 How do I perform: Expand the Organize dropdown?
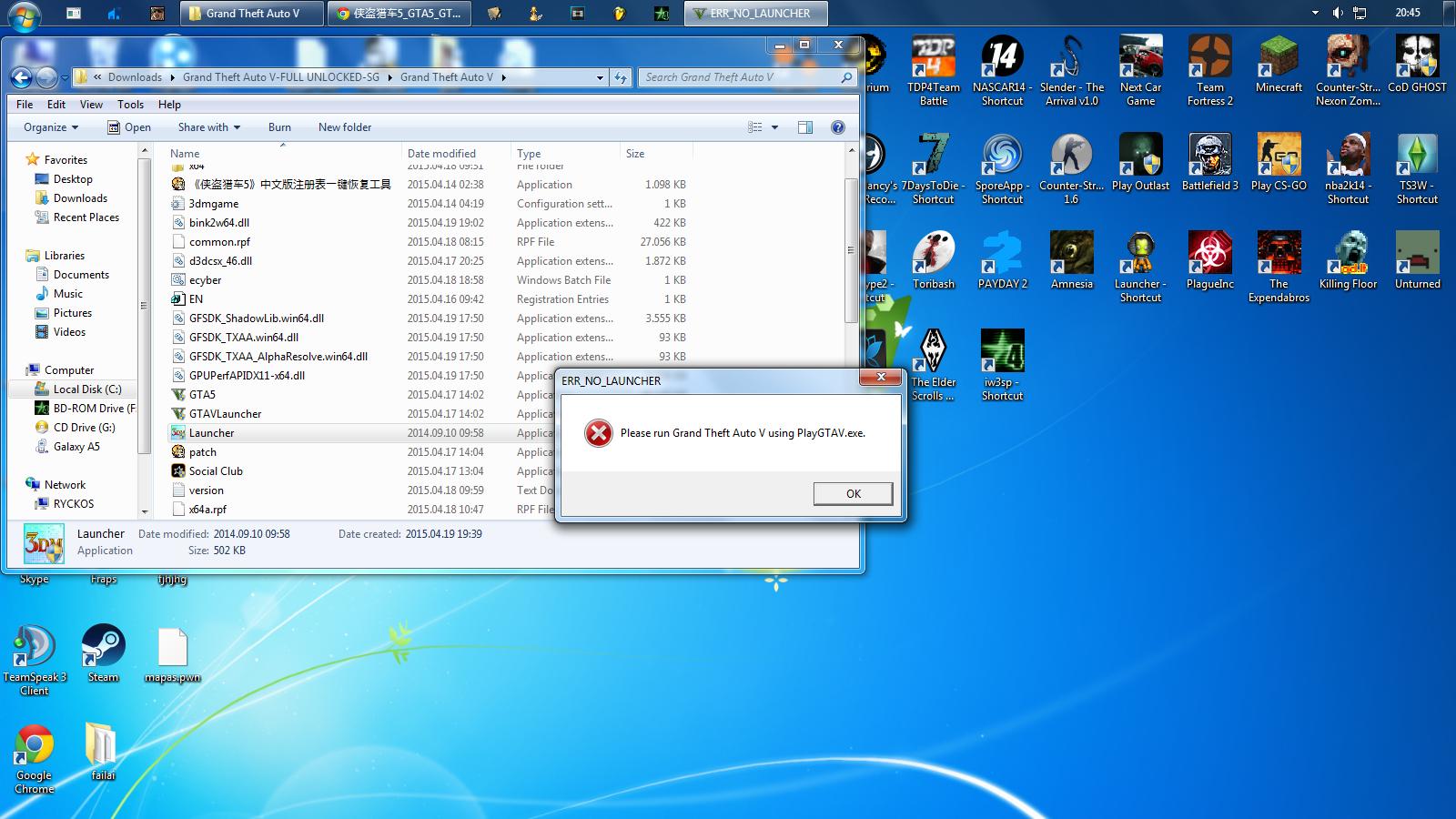(x=51, y=127)
